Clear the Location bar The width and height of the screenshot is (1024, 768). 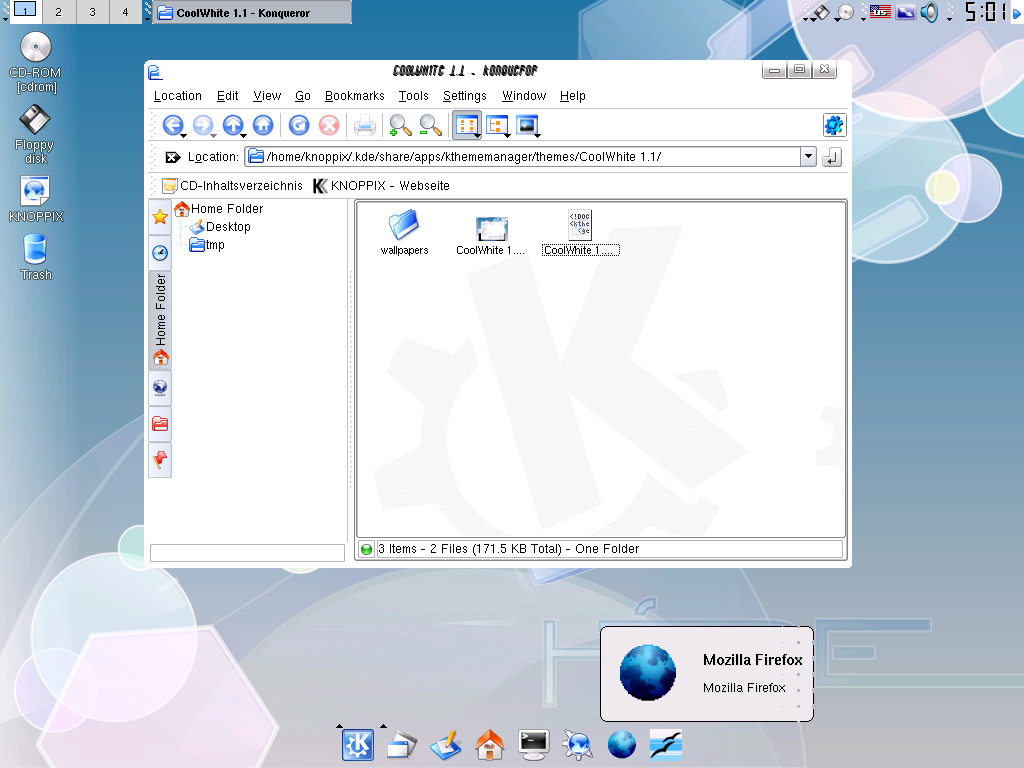coord(172,157)
